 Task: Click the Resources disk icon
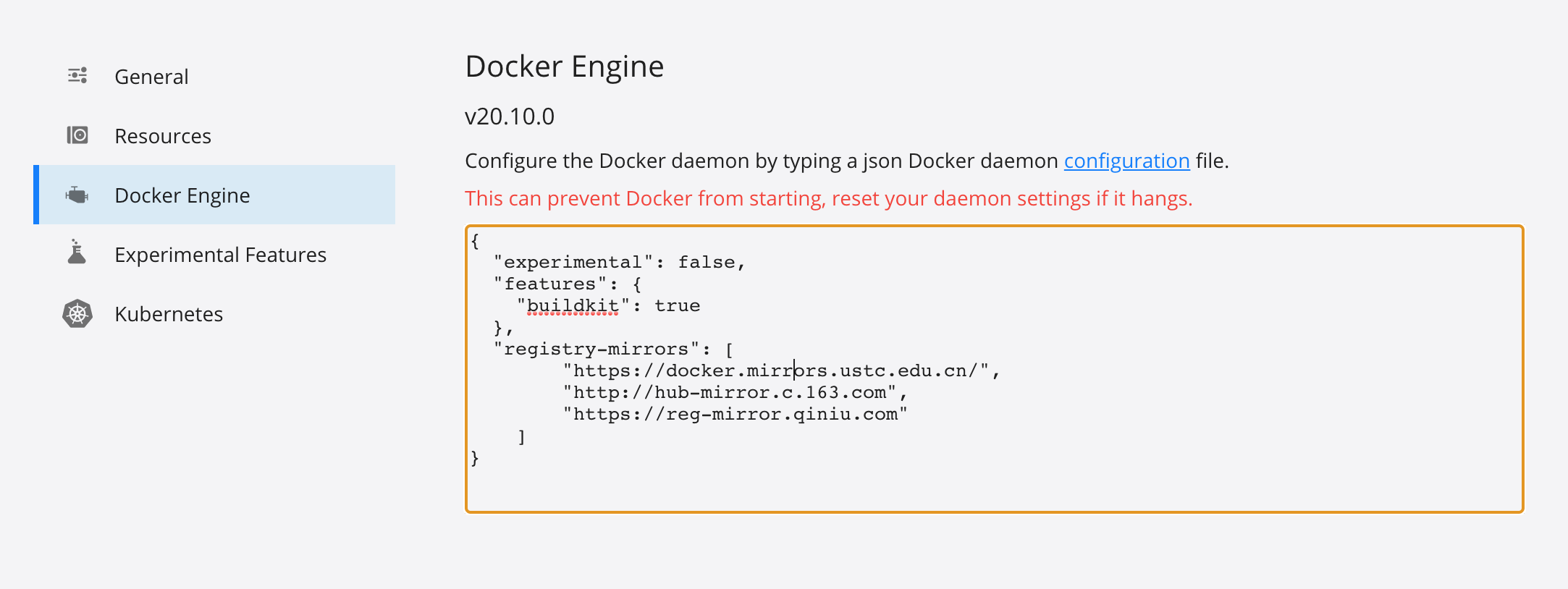click(x=77, y=135)
